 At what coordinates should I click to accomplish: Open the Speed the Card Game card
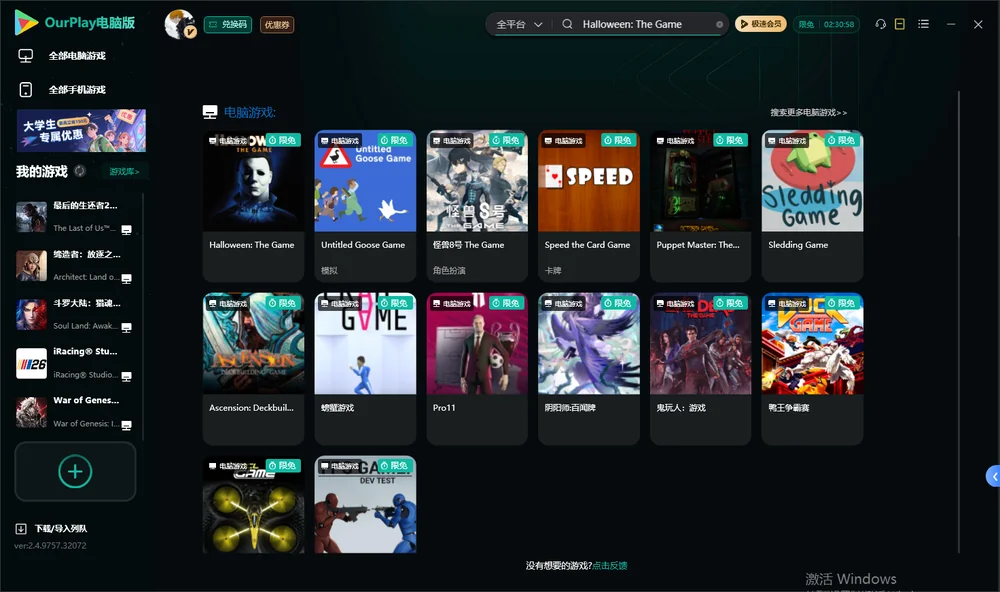[589, 205]
